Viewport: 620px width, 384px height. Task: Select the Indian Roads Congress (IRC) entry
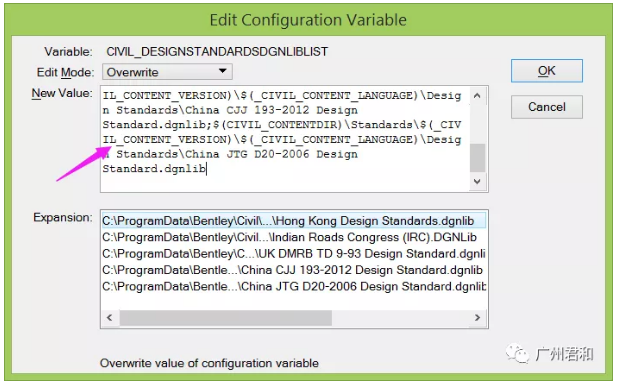(x=294, y=237)
